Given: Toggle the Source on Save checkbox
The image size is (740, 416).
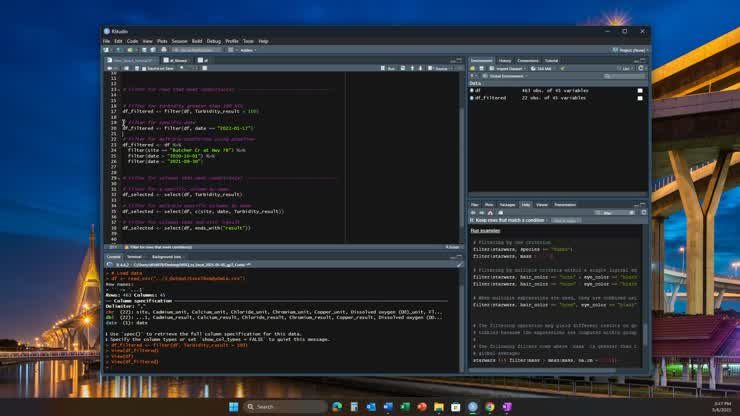Looking at the screenshot, I should click(145, 68).
